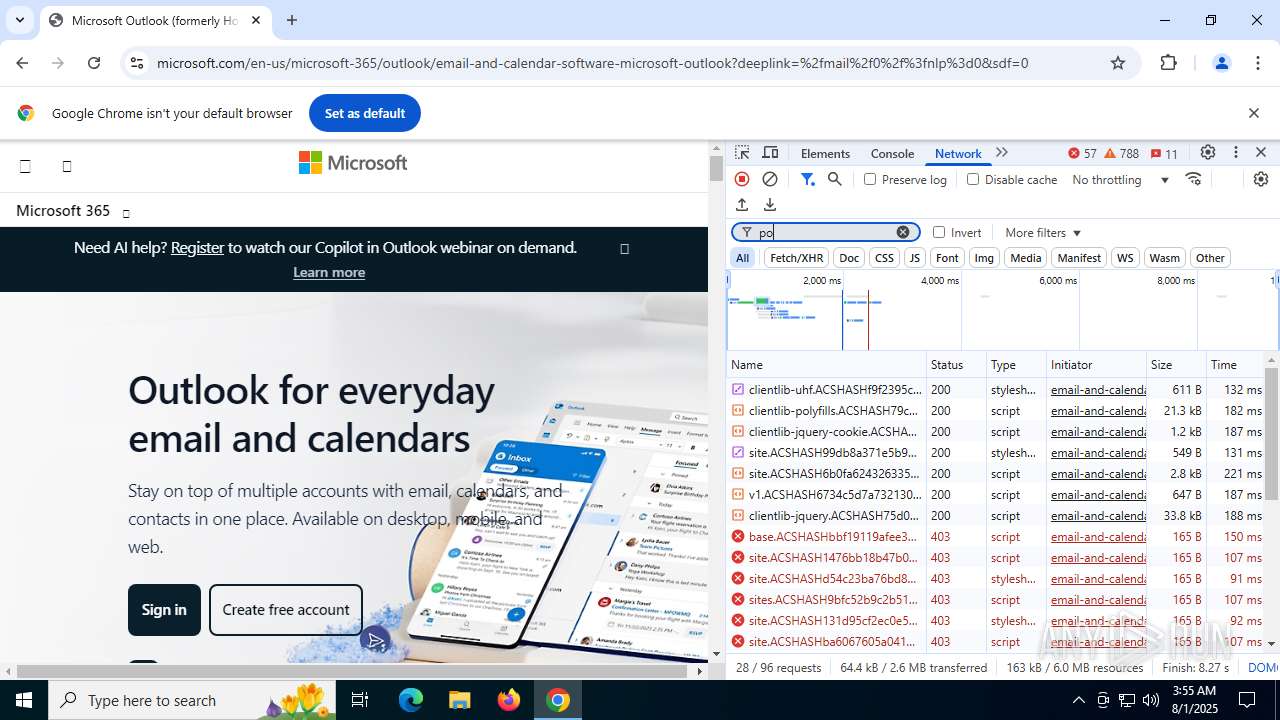Viewport: 1280px width, 720px height.
Task: Open Chrome profile avatar
Action: (1221, 63)
